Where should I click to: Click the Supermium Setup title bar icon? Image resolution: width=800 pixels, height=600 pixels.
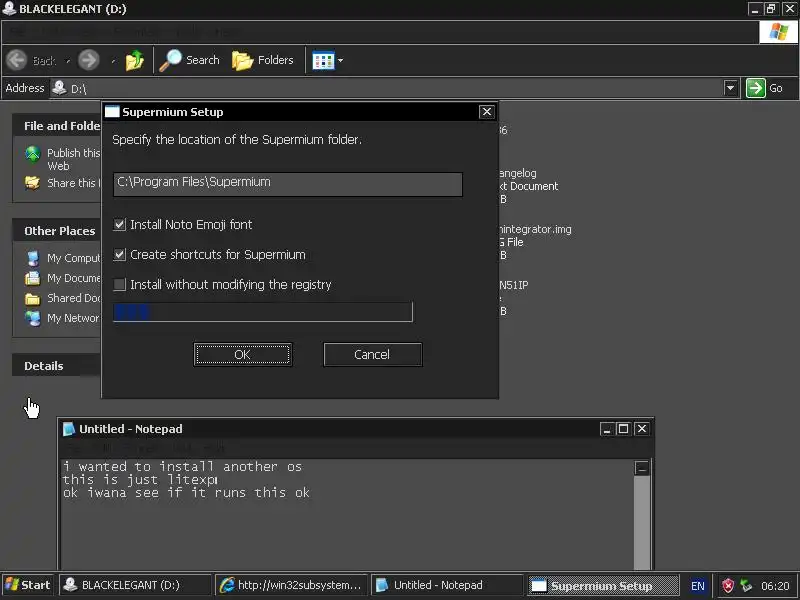112,112
